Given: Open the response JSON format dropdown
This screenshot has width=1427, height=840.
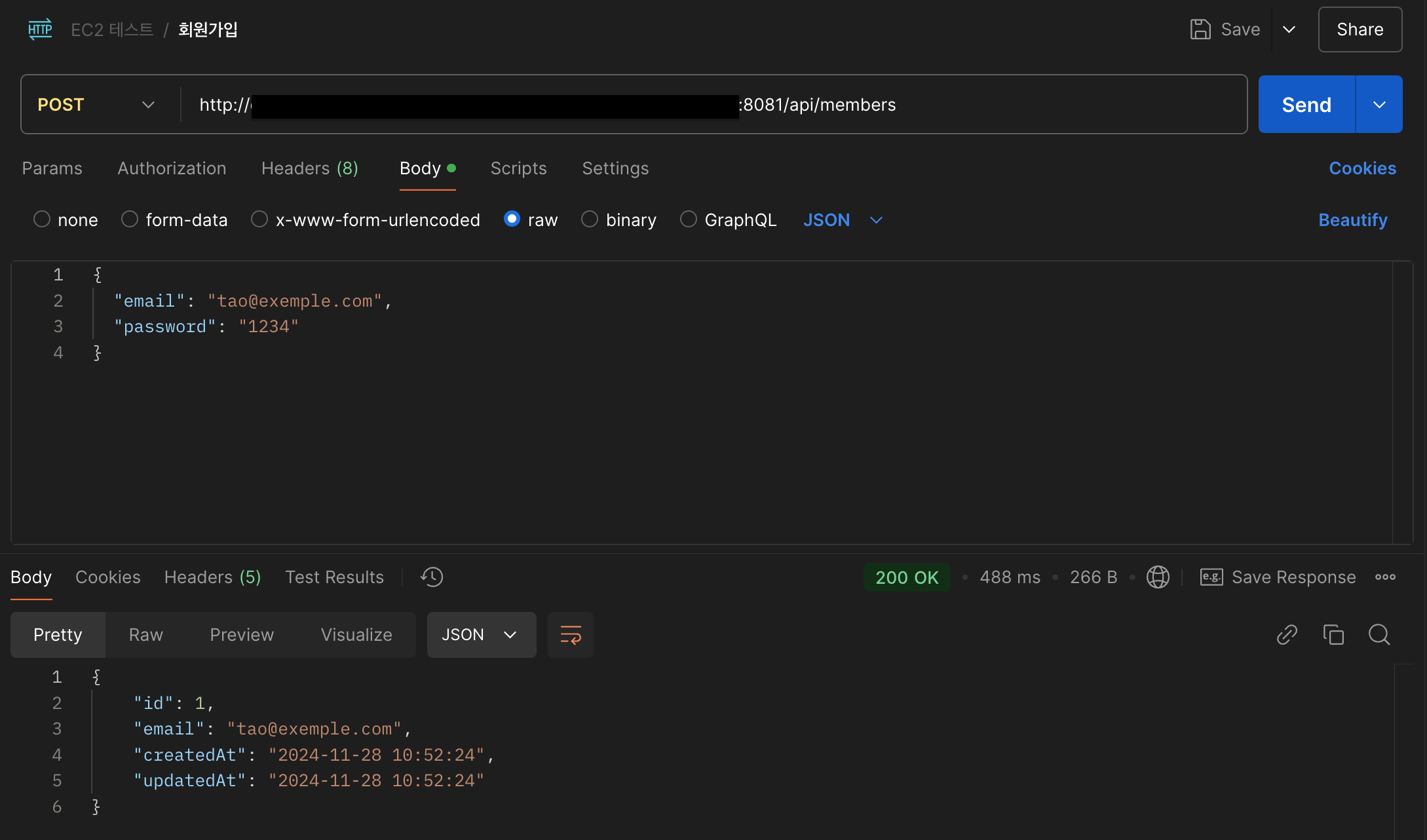Looking at the screenshot, I should click(x=481, y=635).
